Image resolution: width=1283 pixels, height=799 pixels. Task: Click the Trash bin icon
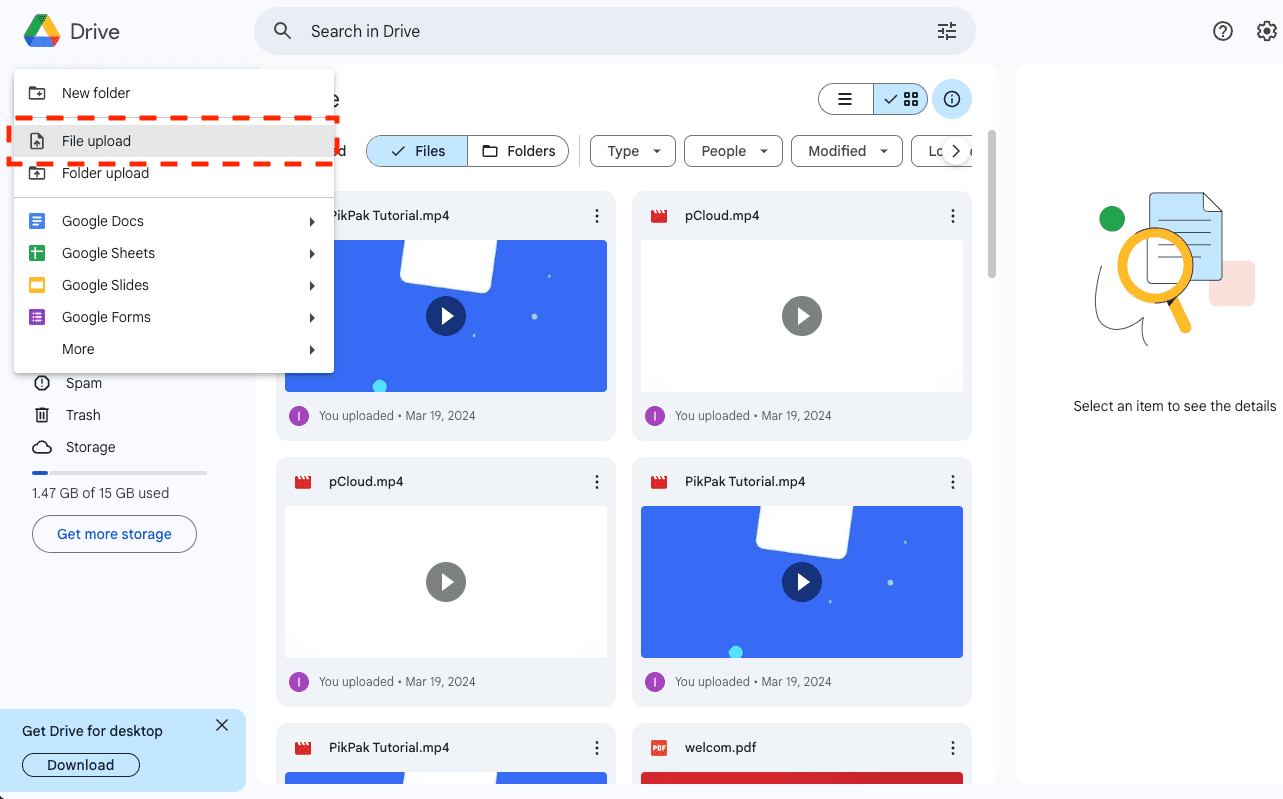pyautogui.click(x=42, y=415)
